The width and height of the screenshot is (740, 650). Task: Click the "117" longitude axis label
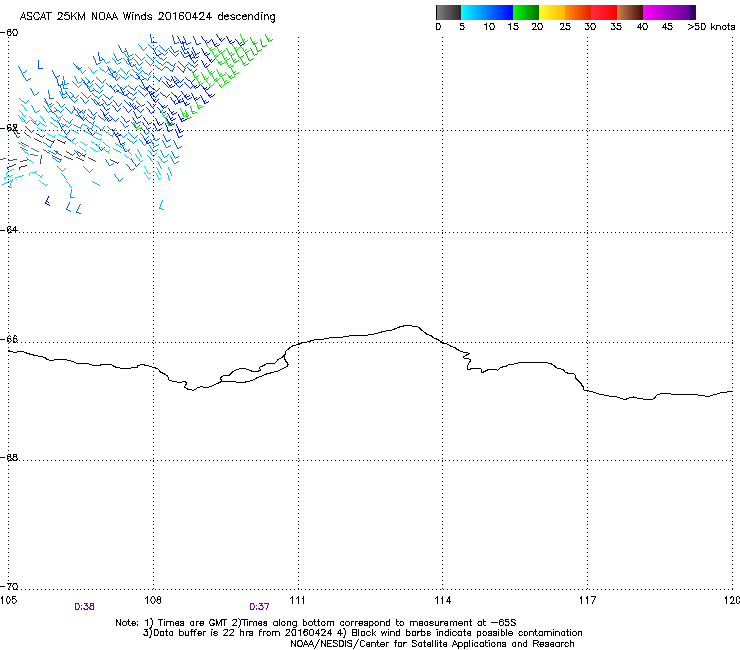tap(587, 600)
